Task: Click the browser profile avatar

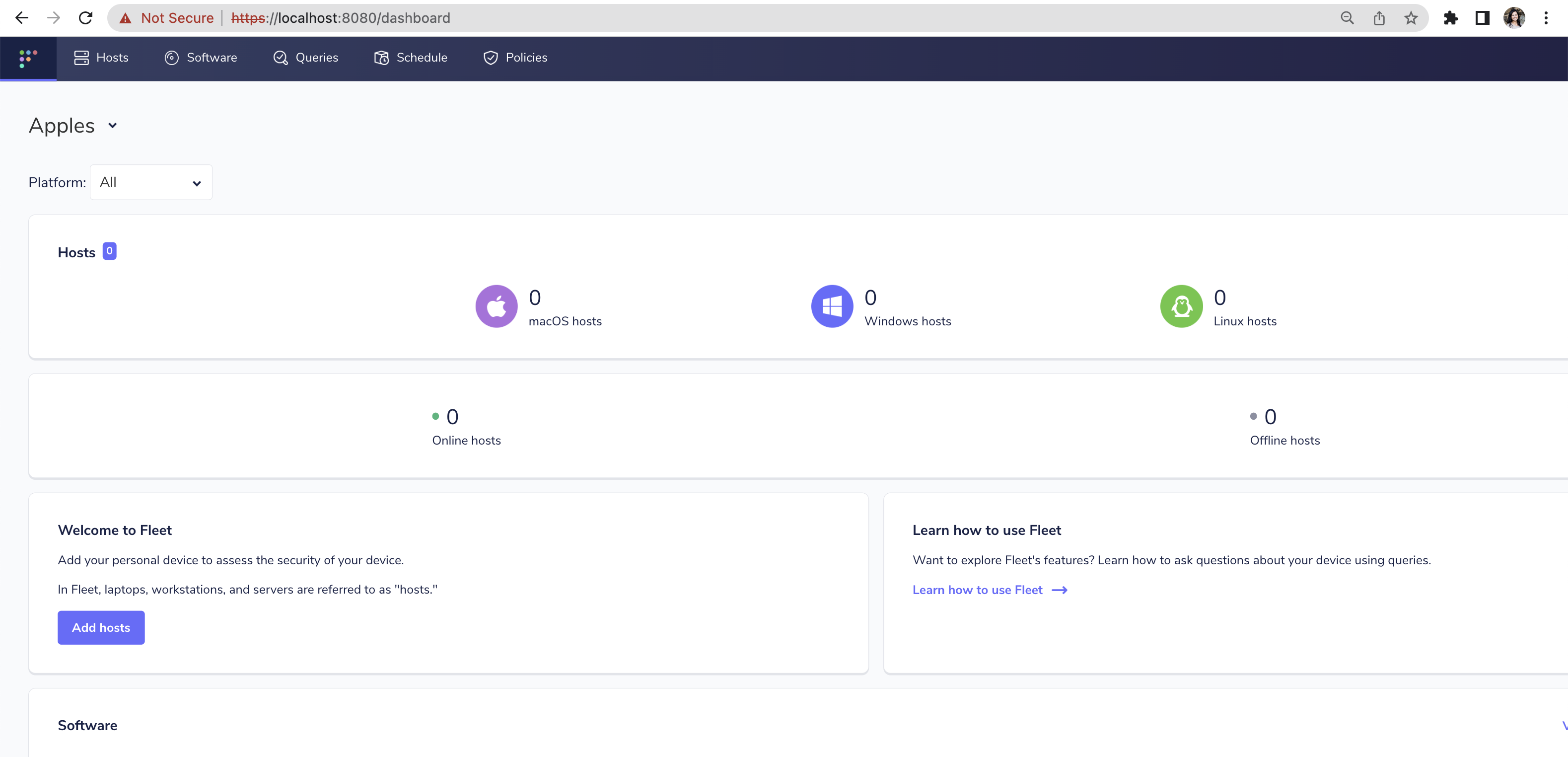Action: (x=1515, y=18)
